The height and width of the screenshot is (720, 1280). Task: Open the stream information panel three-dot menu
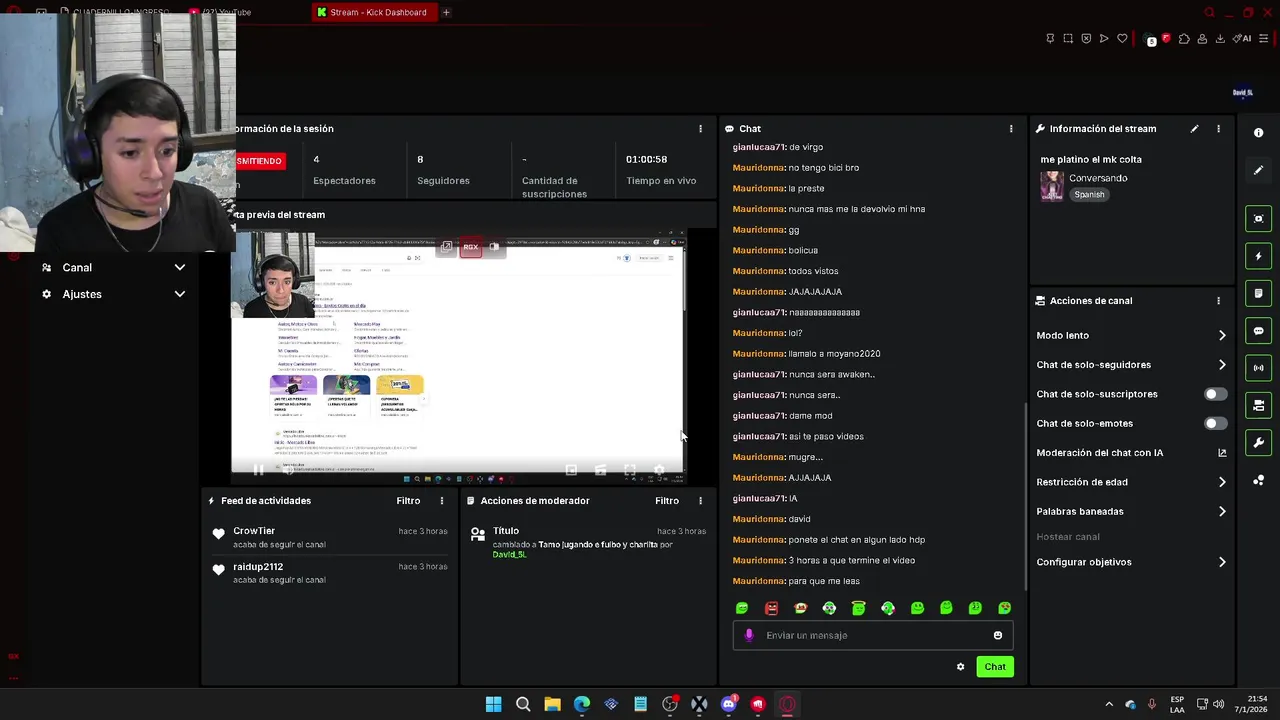(1218, 129)
